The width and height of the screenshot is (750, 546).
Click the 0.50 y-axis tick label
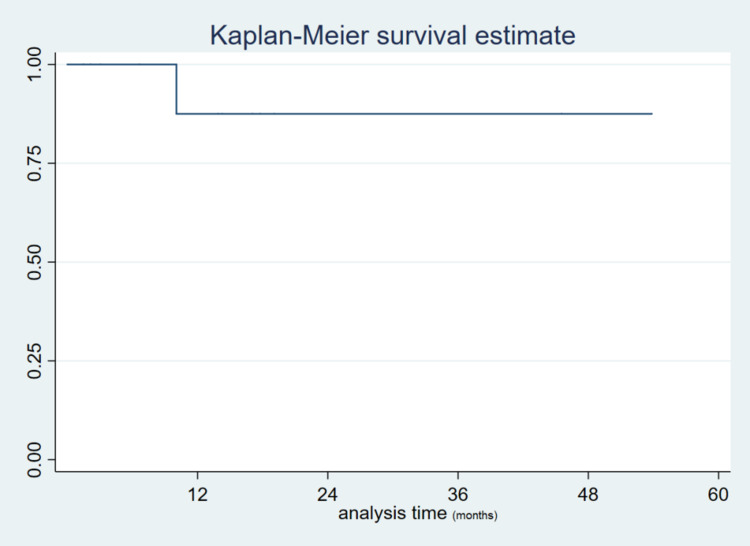[35, 262]
